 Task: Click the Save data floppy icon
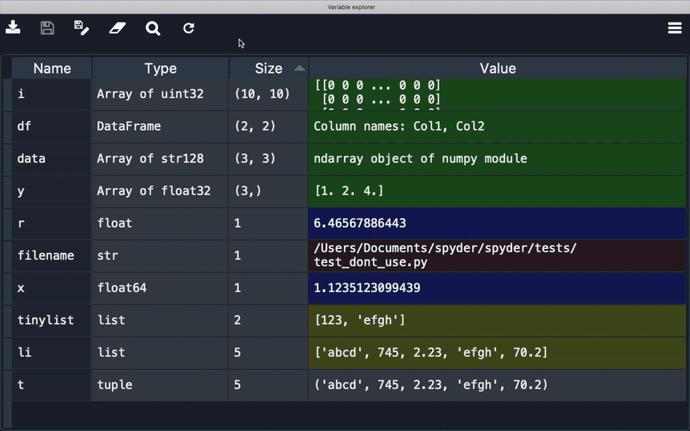[47, 28]
